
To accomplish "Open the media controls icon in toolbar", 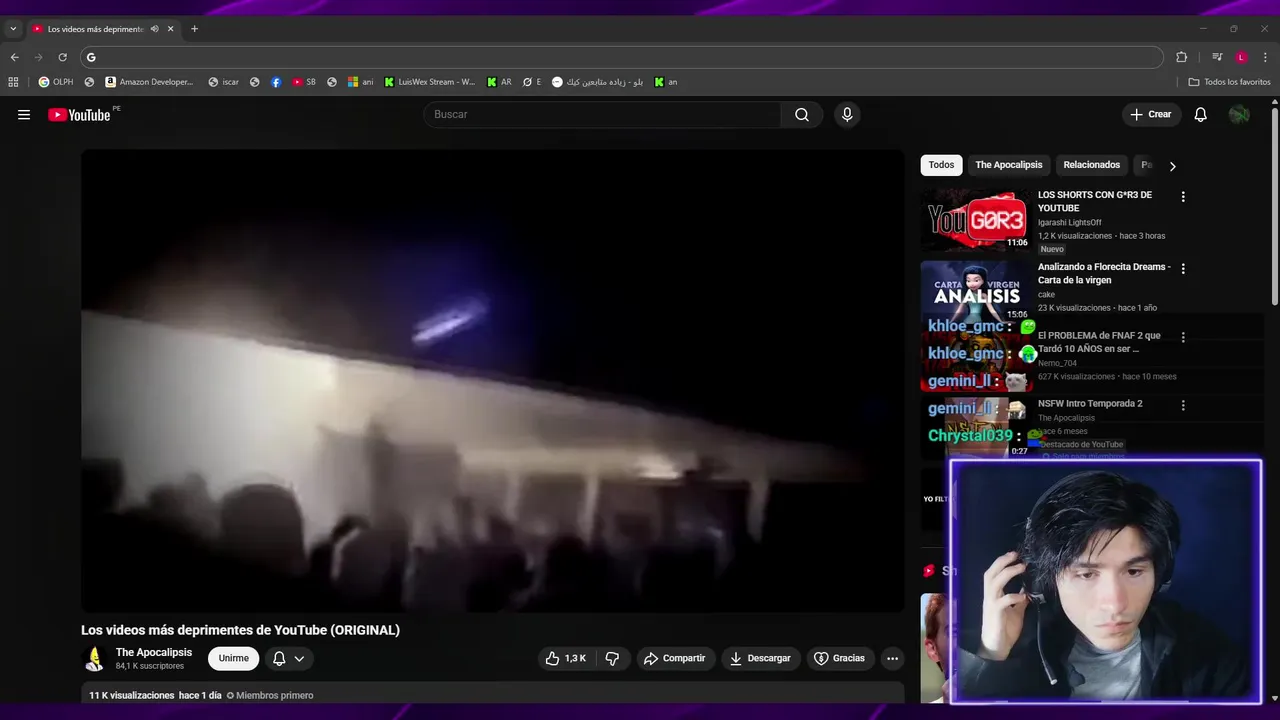I will (1217, 57).
